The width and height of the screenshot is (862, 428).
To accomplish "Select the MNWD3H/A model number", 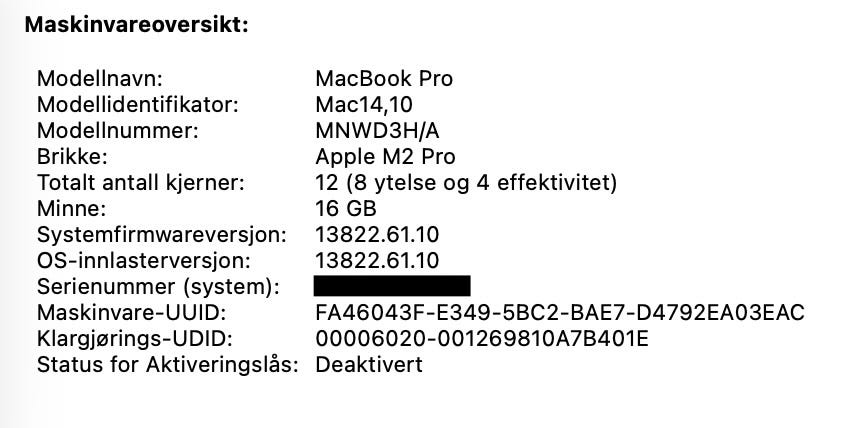I will 377,131.
